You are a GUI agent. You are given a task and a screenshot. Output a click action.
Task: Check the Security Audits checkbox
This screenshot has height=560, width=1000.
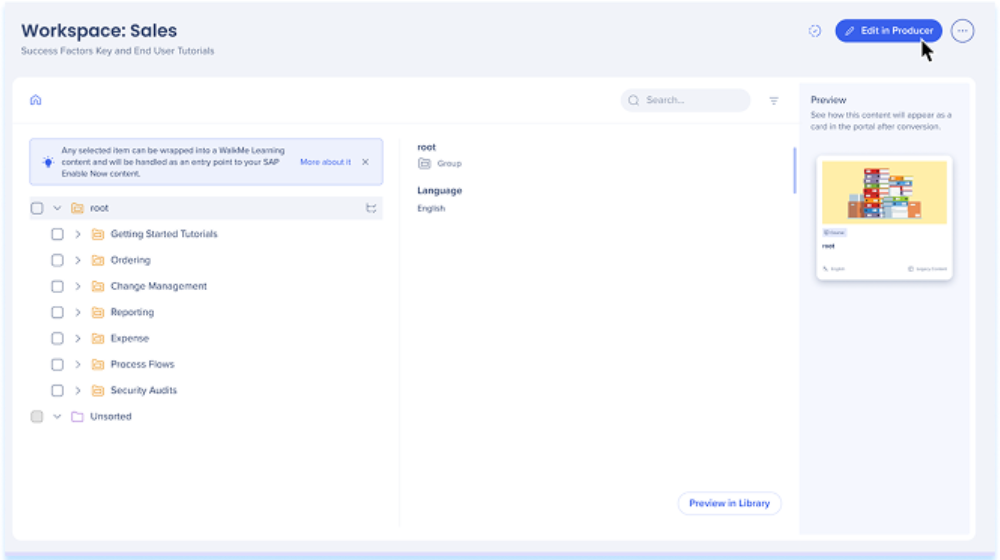[x=58, y=391]
